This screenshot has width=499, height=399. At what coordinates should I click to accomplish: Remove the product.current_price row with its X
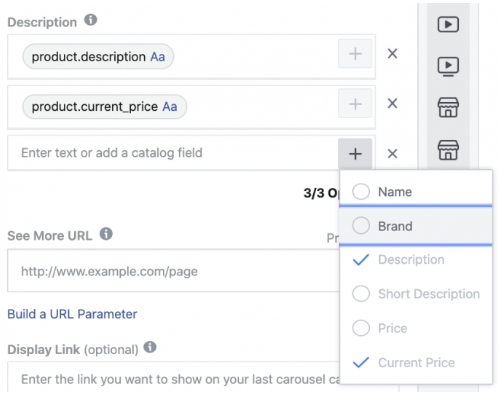point(392,103)
